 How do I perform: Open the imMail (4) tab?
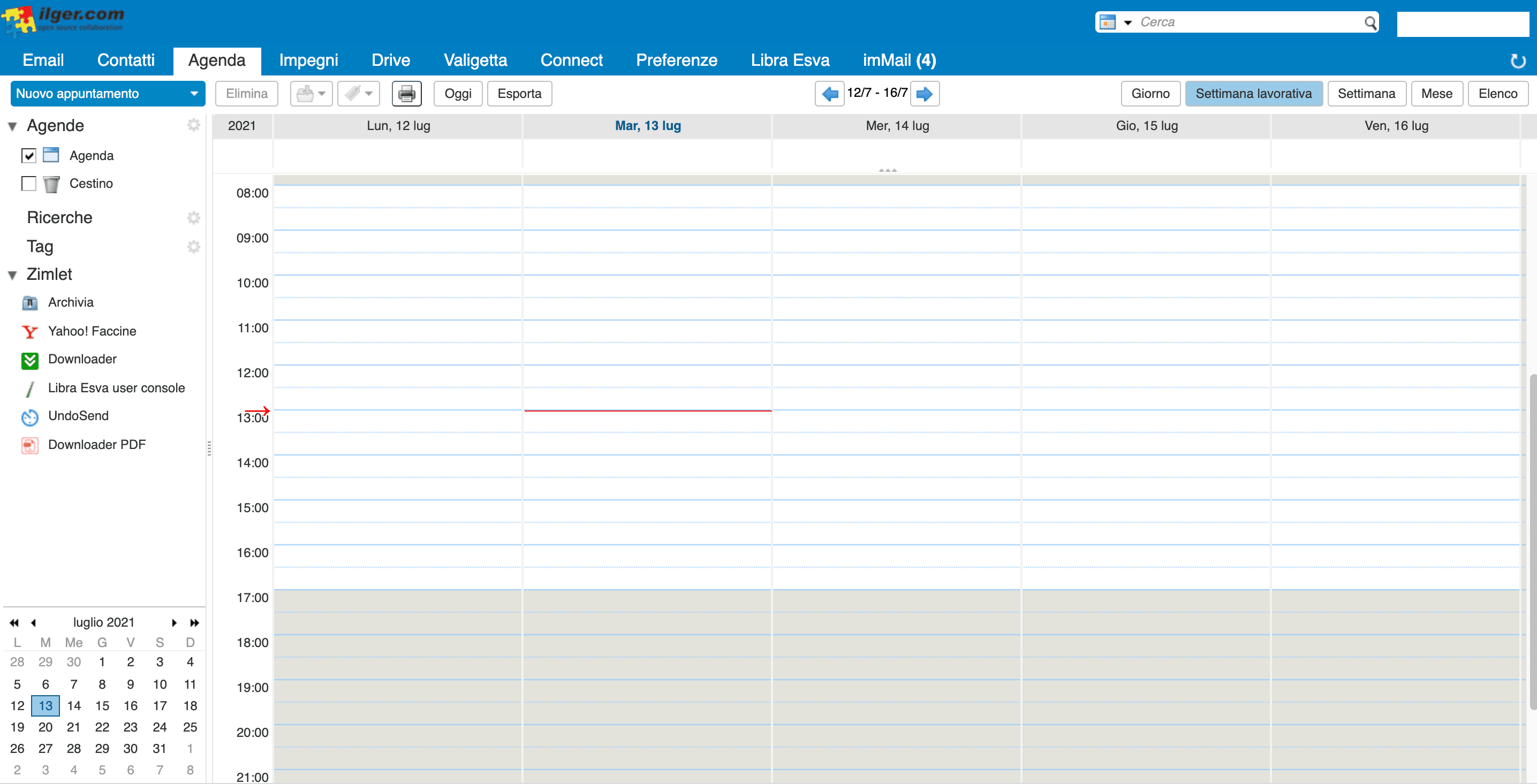899,60
